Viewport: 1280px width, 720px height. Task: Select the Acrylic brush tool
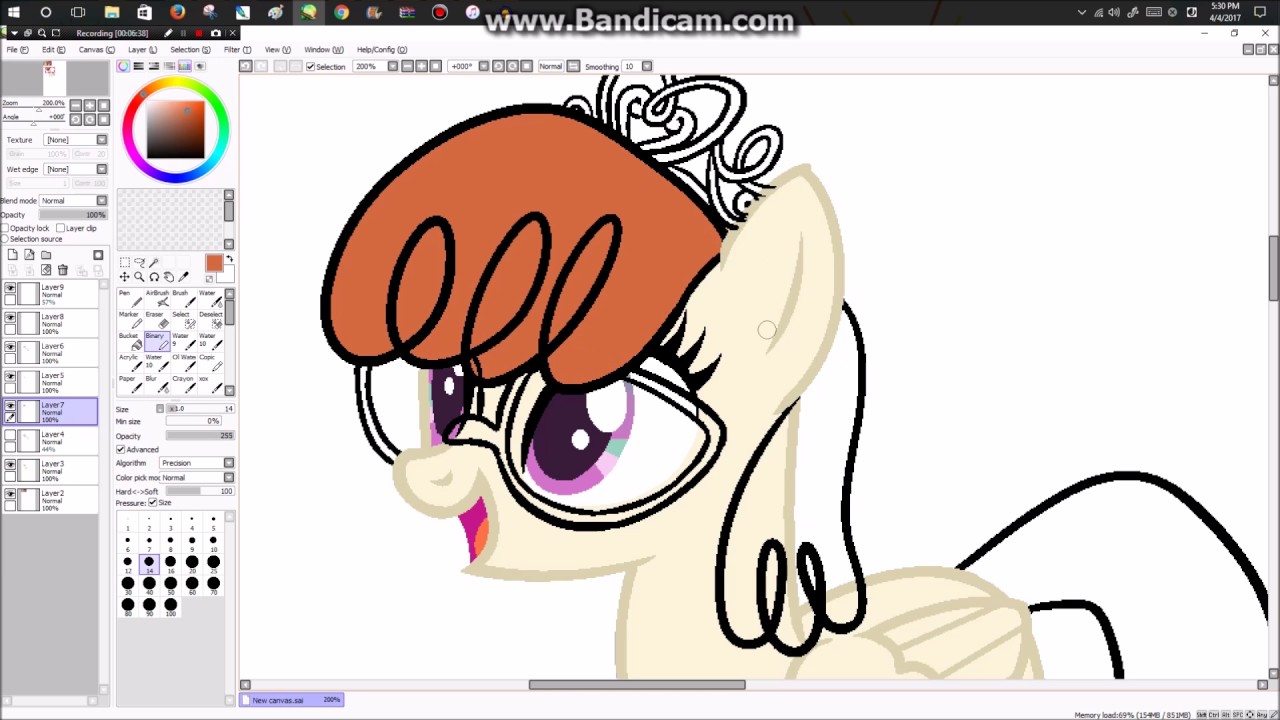coord(128,362)
